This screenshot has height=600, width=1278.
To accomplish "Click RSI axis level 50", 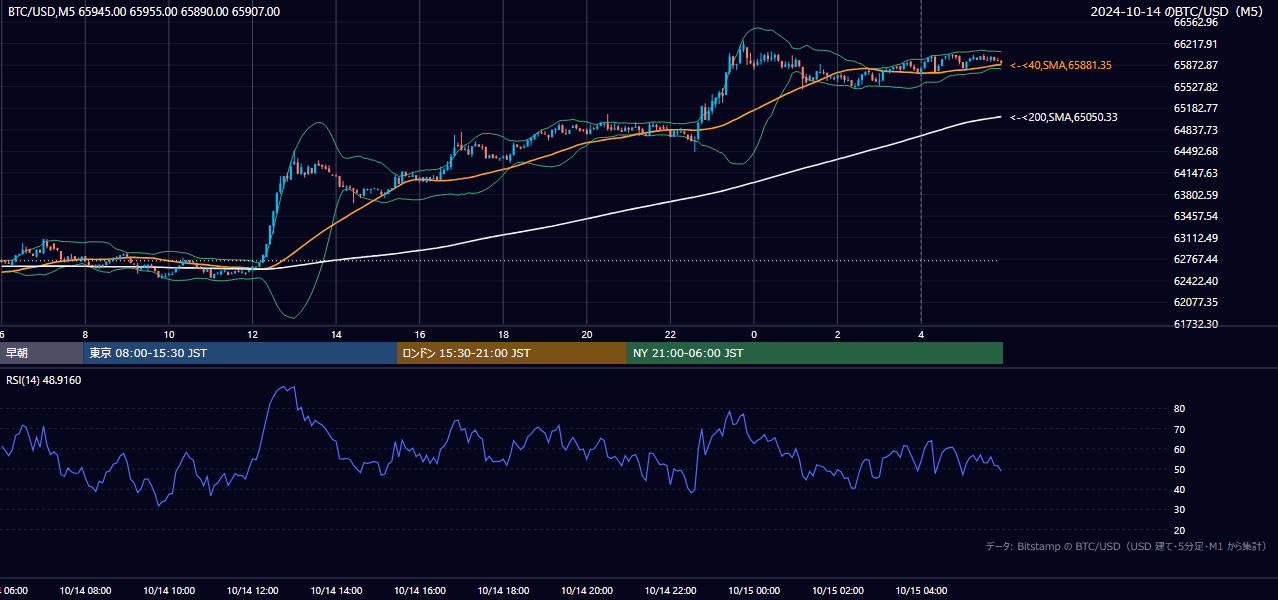I will [1179, 469].
